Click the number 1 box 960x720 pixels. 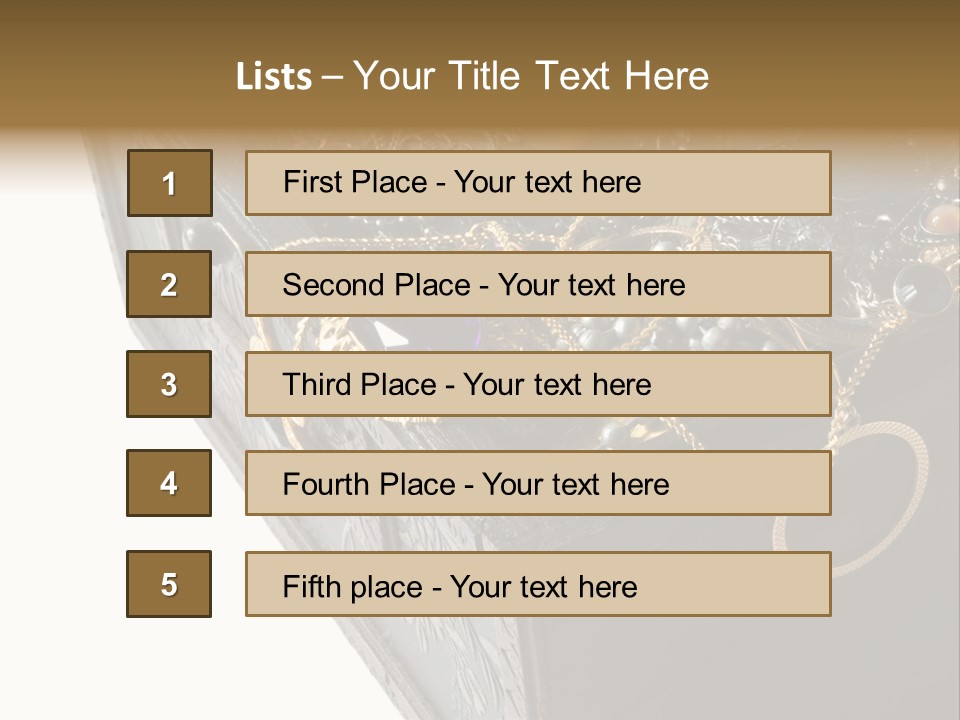point(169,183)
